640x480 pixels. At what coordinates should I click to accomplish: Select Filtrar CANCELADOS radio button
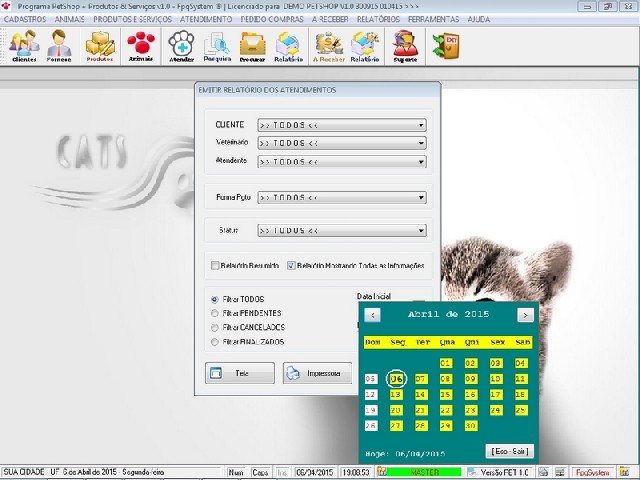[x=215, y=328]
